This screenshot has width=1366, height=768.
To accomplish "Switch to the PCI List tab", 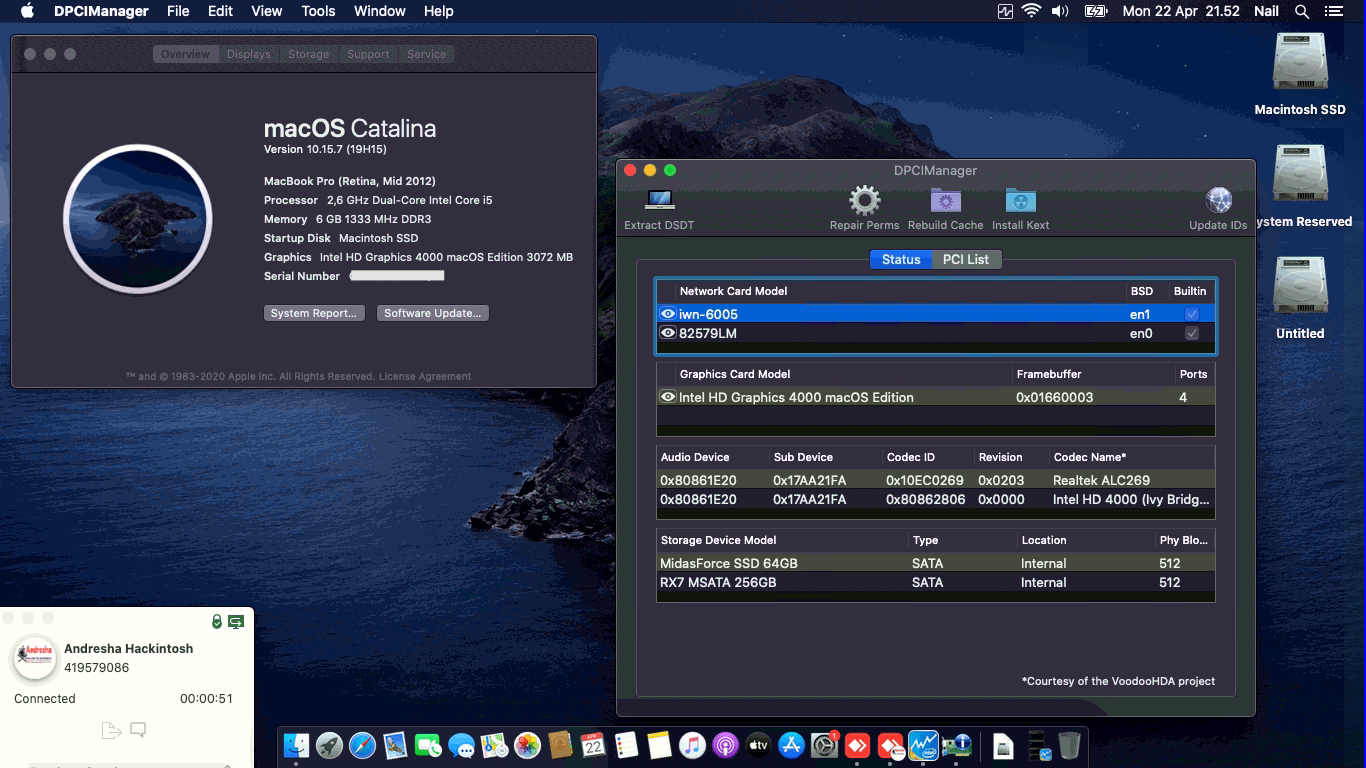I will tap(965, 259).
